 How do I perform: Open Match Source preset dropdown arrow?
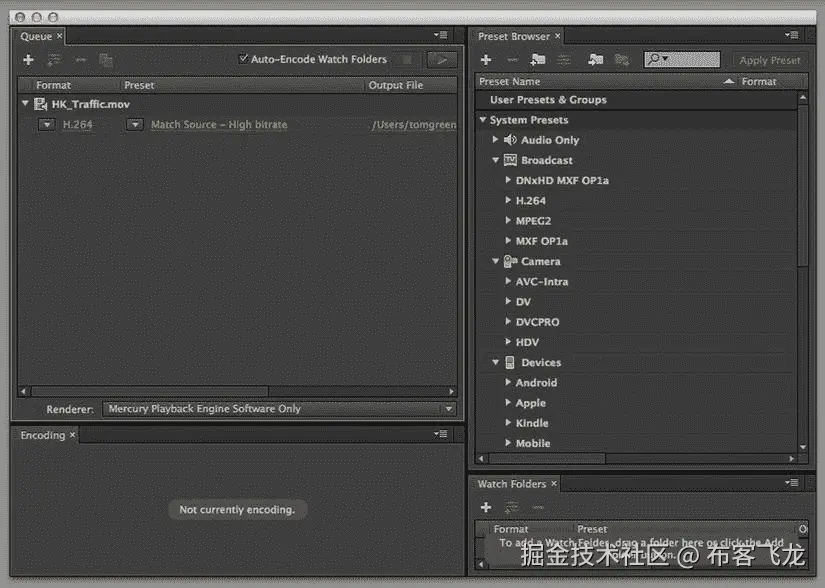135,125
